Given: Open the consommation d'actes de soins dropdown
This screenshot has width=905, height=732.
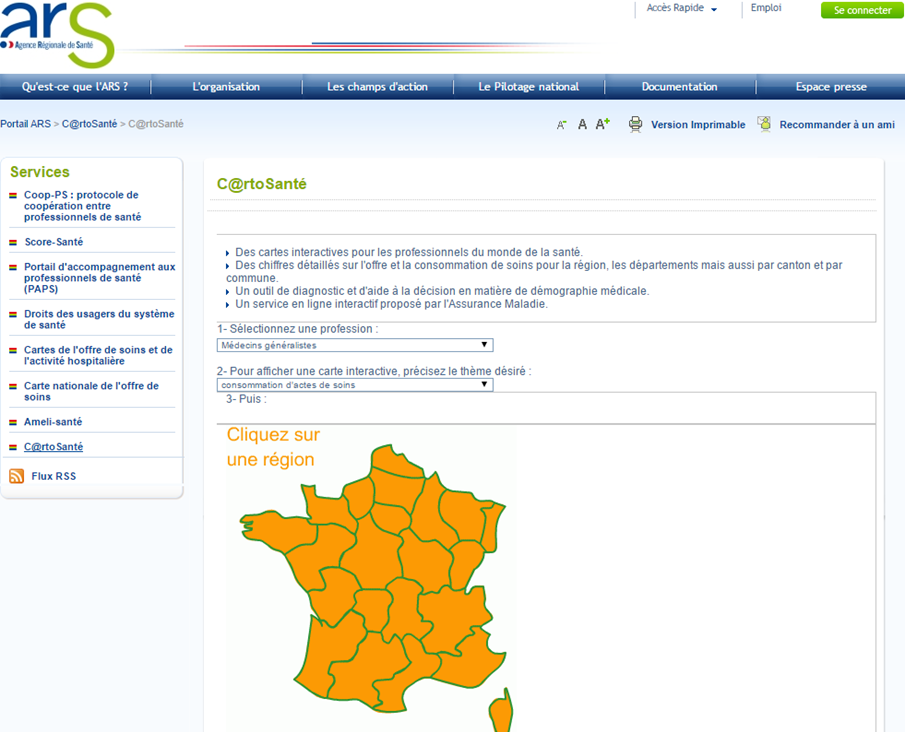Looking at the screenshot, I should pyautogui.click(x=355, y=385).
